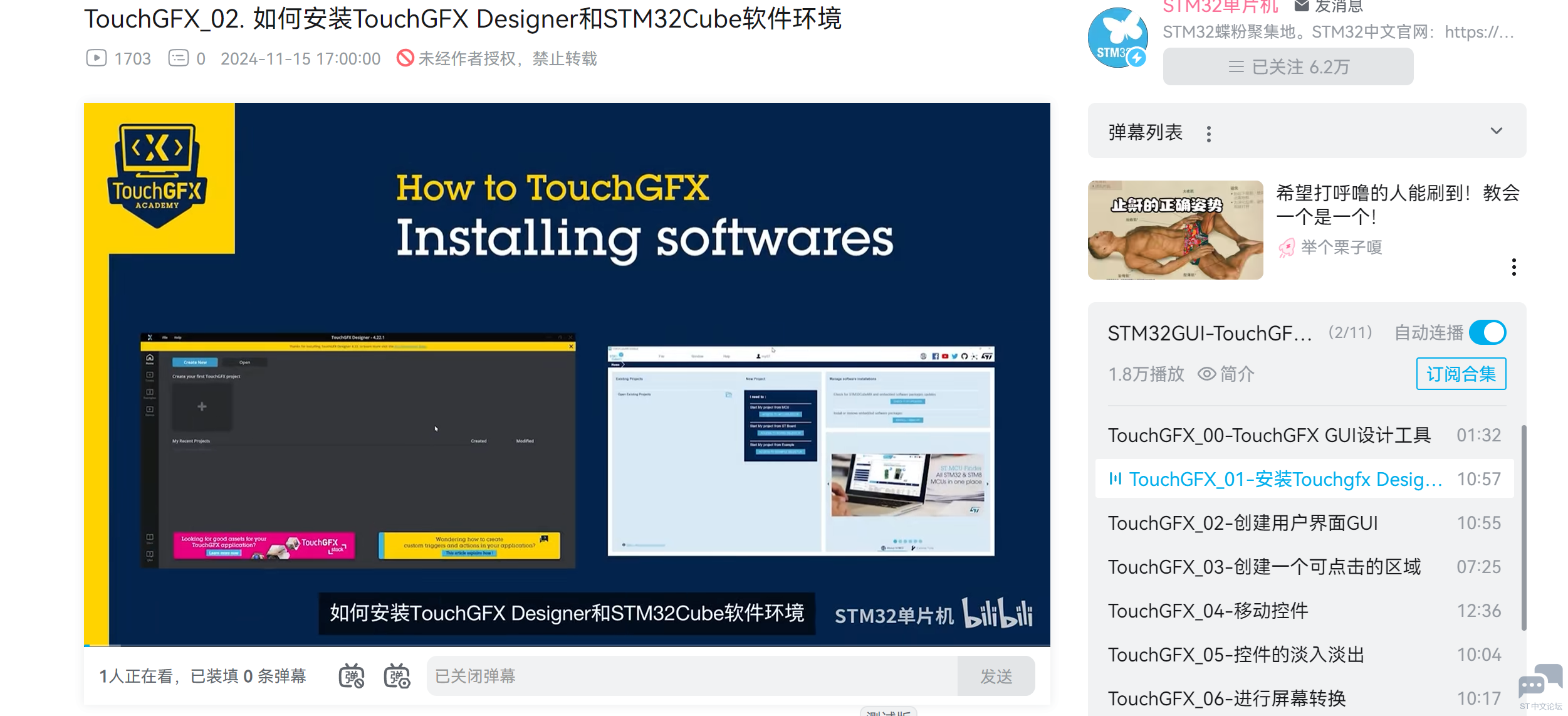Click the danmaku text input field
1568x716 pixels.
(x=692, y=676)
